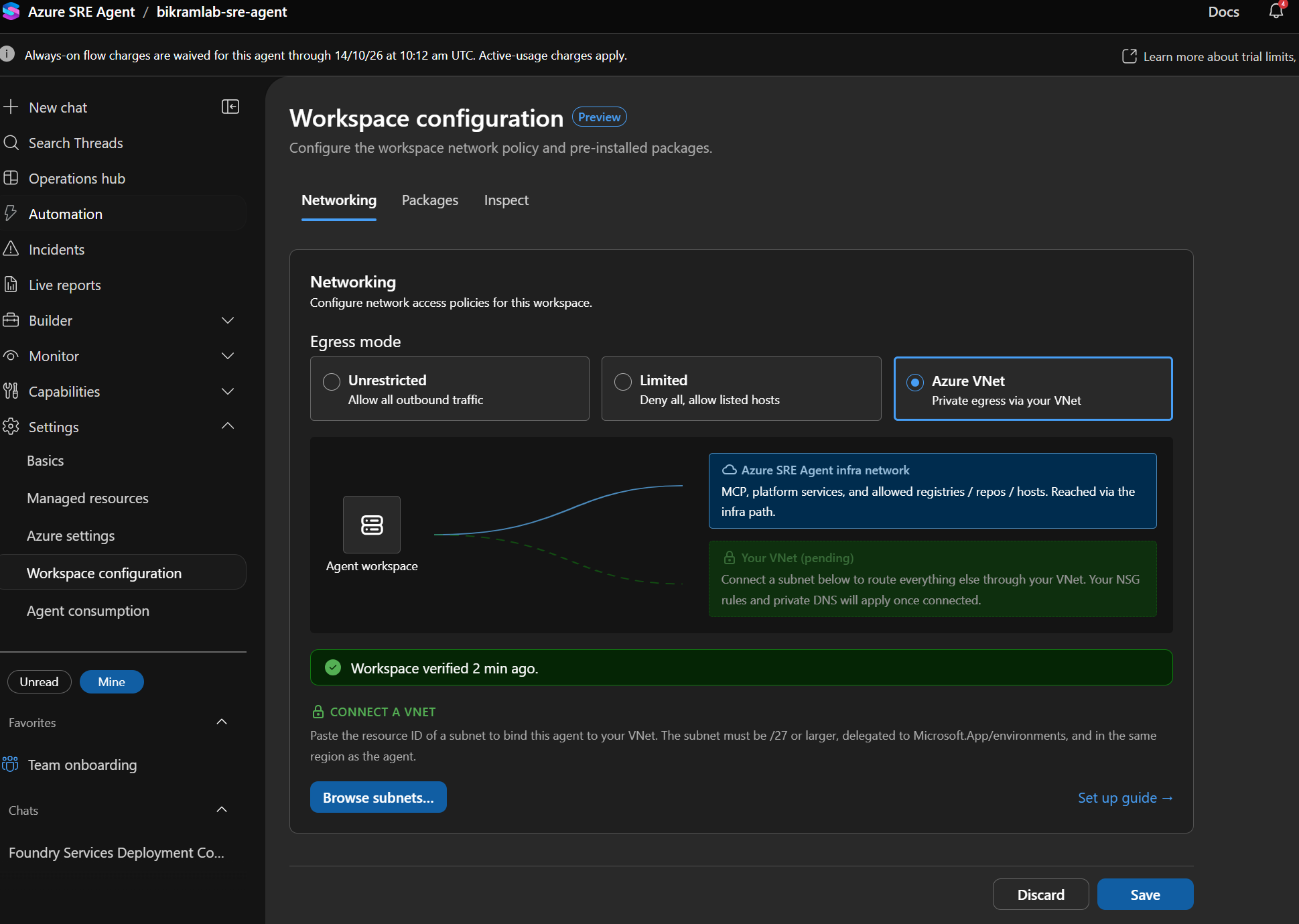Click the Discard button
Image resolution: width=1299 pixels, height=924 pixels.
tap(1040, 895)
